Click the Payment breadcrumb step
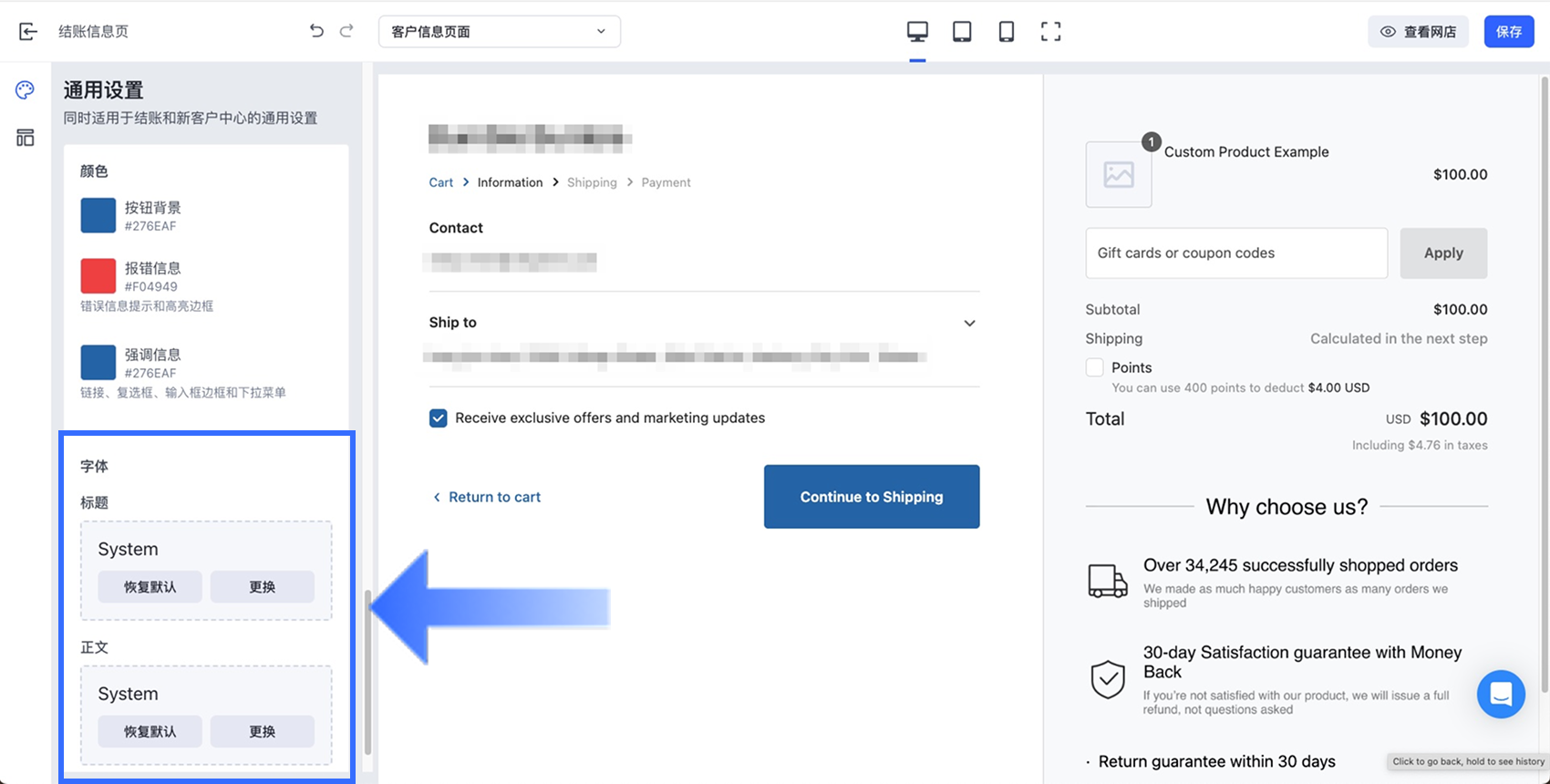Viewport: 1550px width, 784px height. click(666, 182)
